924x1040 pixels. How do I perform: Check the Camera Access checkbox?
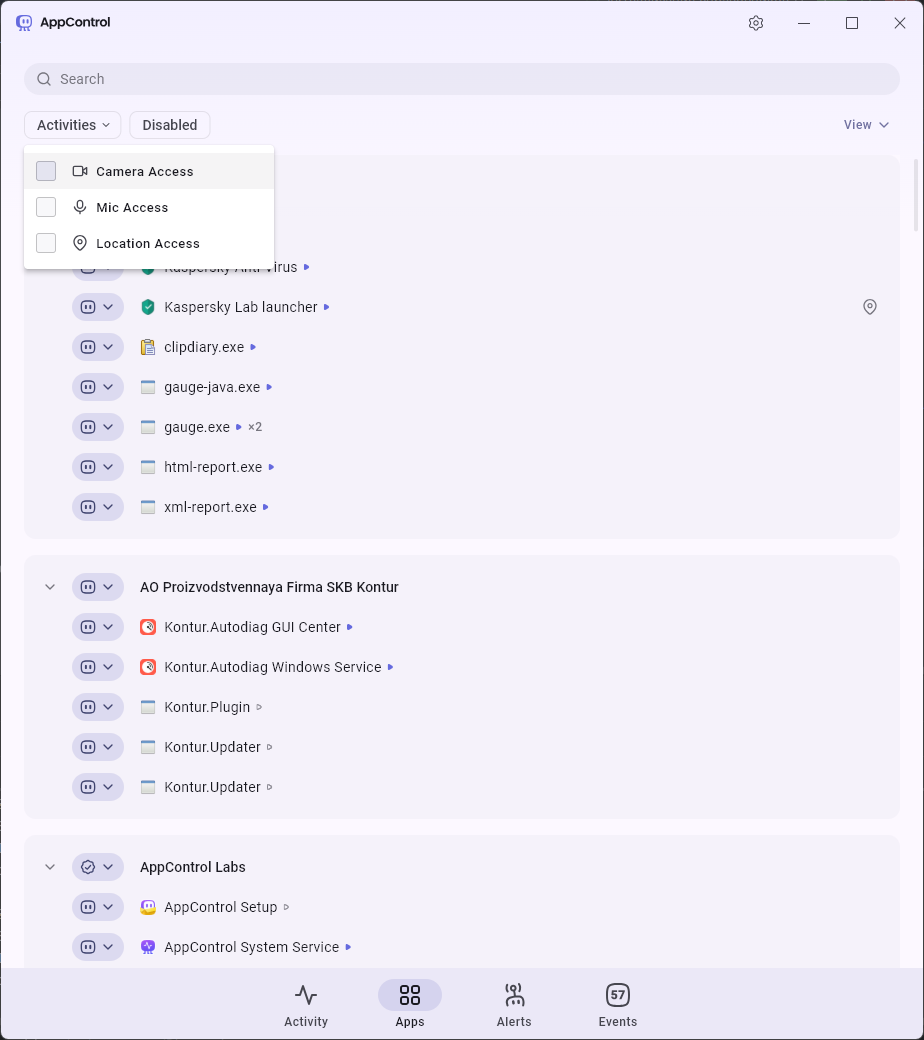click(46, 171)
